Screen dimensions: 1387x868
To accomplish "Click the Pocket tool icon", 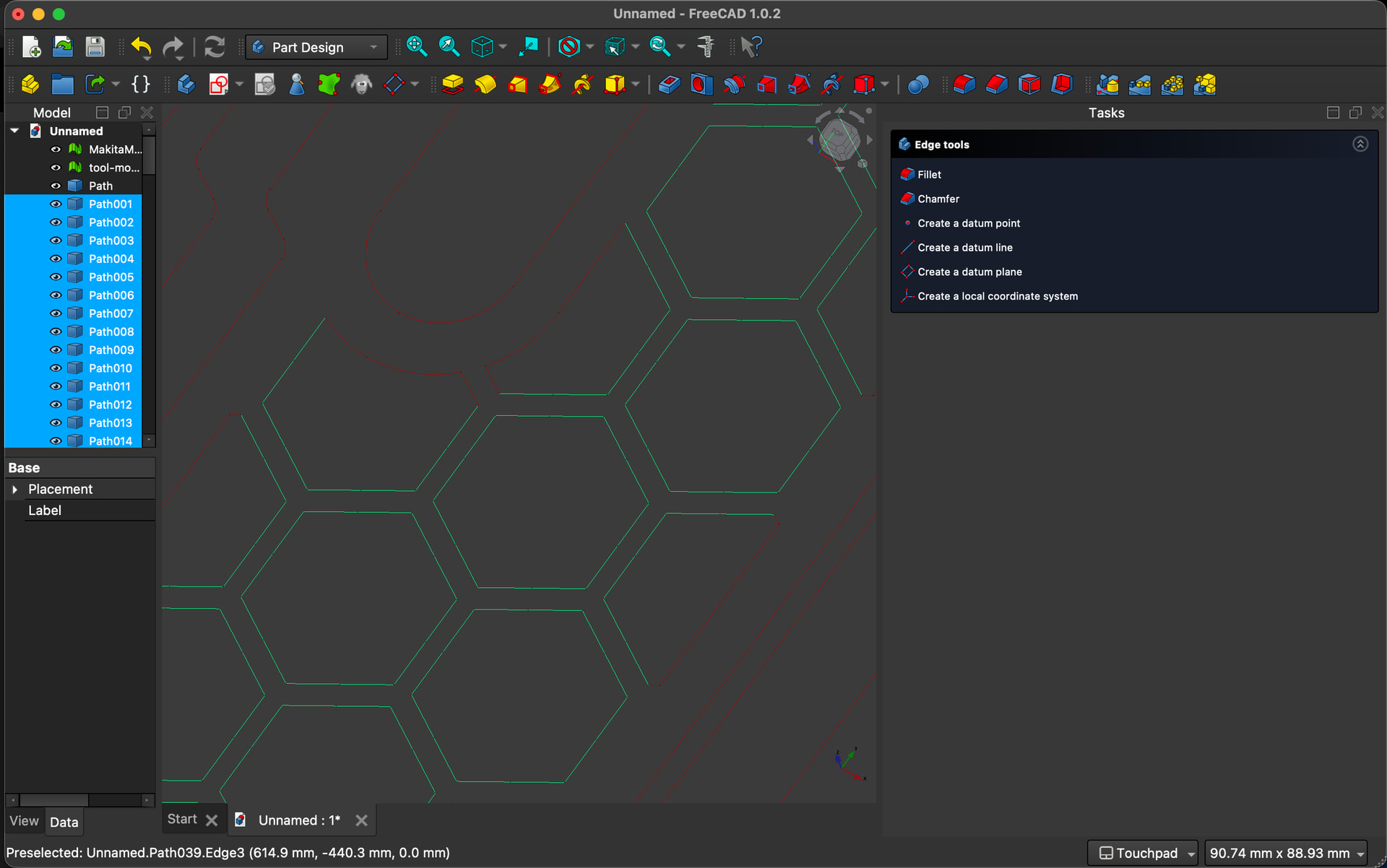I will 669,84.
